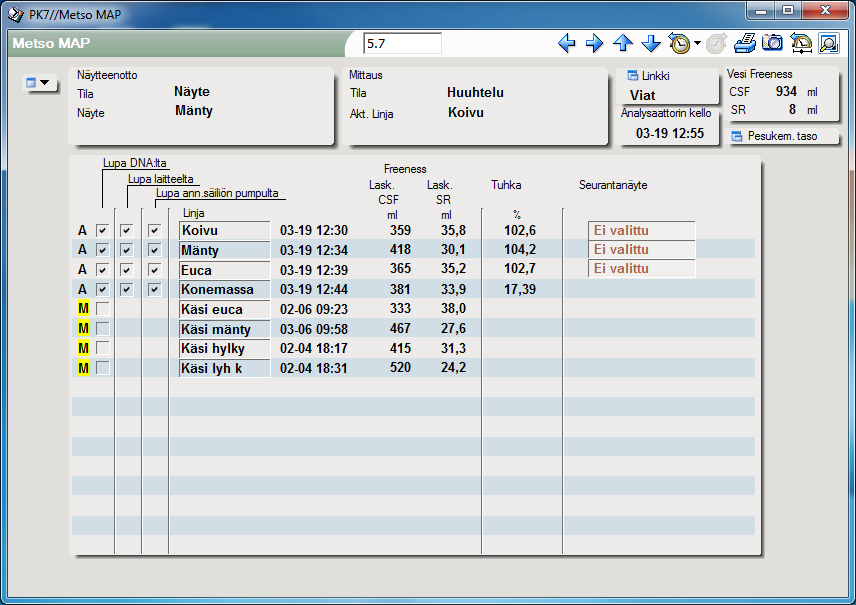856x605 pixels.
Task: Toggle Lupa DNA:lta checkbox for Mänty row
Action: point(102,250)
